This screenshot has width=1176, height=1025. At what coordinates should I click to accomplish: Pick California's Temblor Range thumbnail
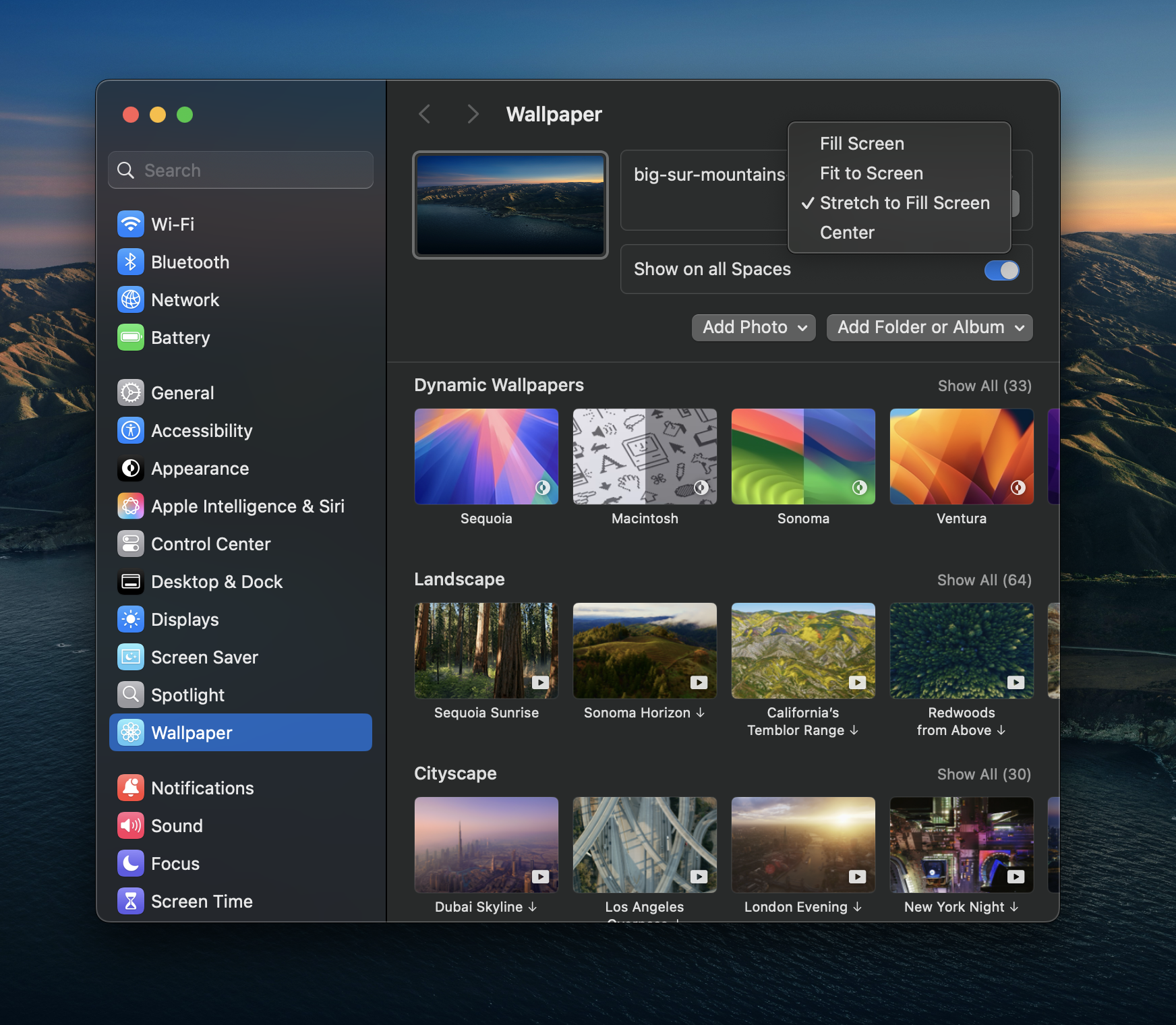click(803, 651)
